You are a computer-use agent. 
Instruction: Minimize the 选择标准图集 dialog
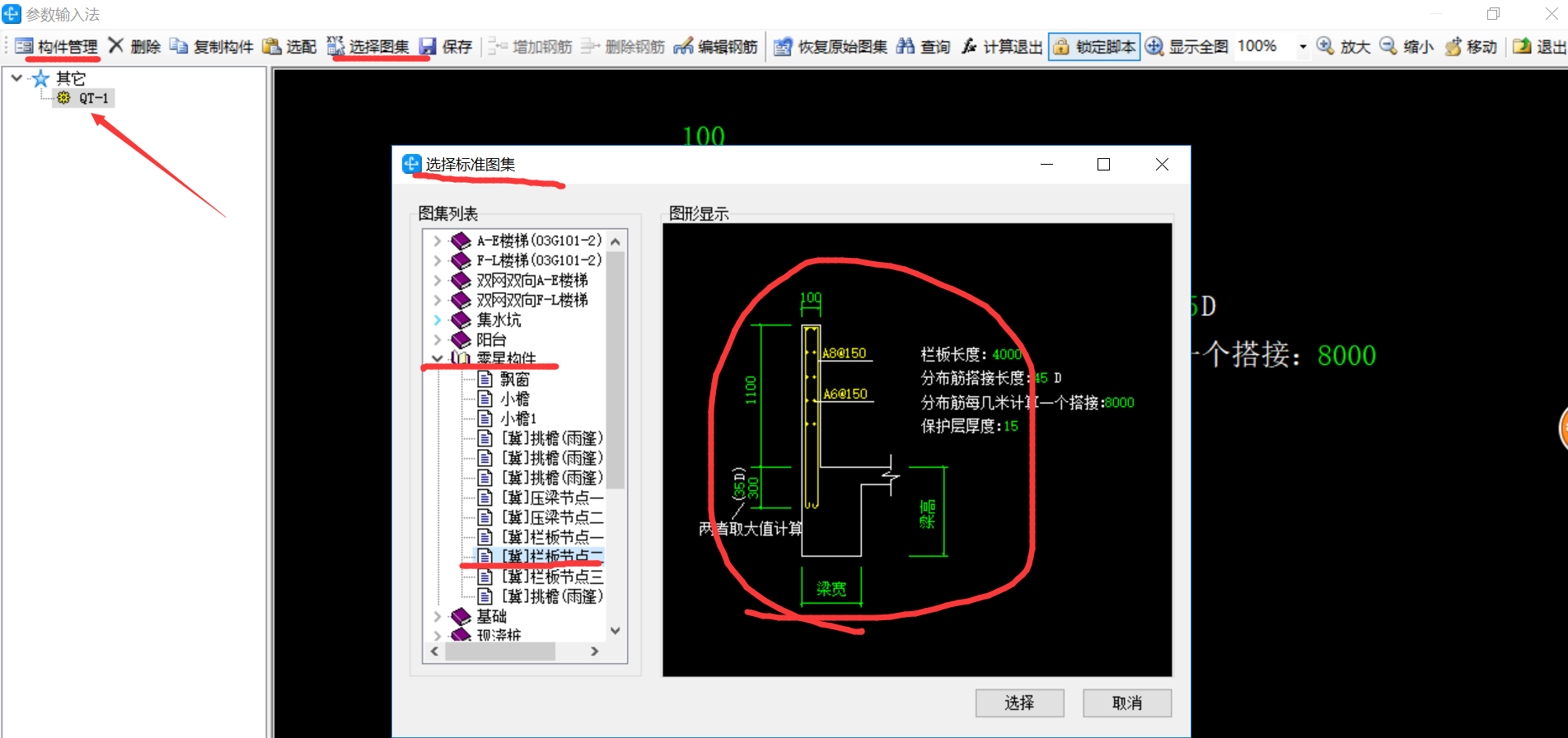(1047, 165)
